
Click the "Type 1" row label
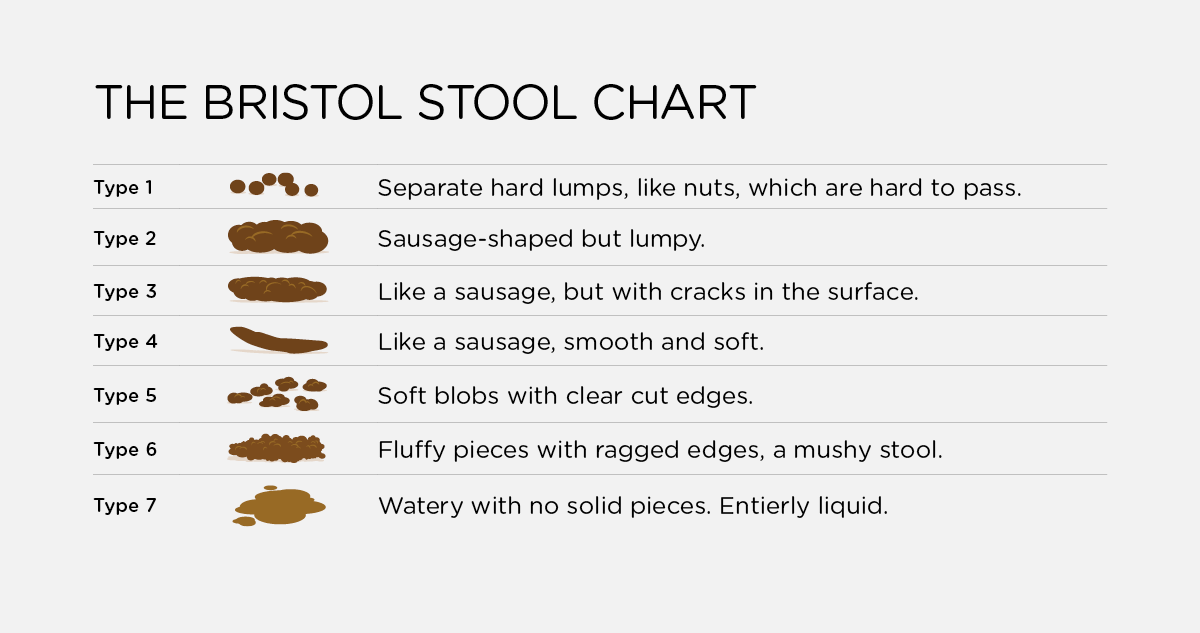[123, 187]
